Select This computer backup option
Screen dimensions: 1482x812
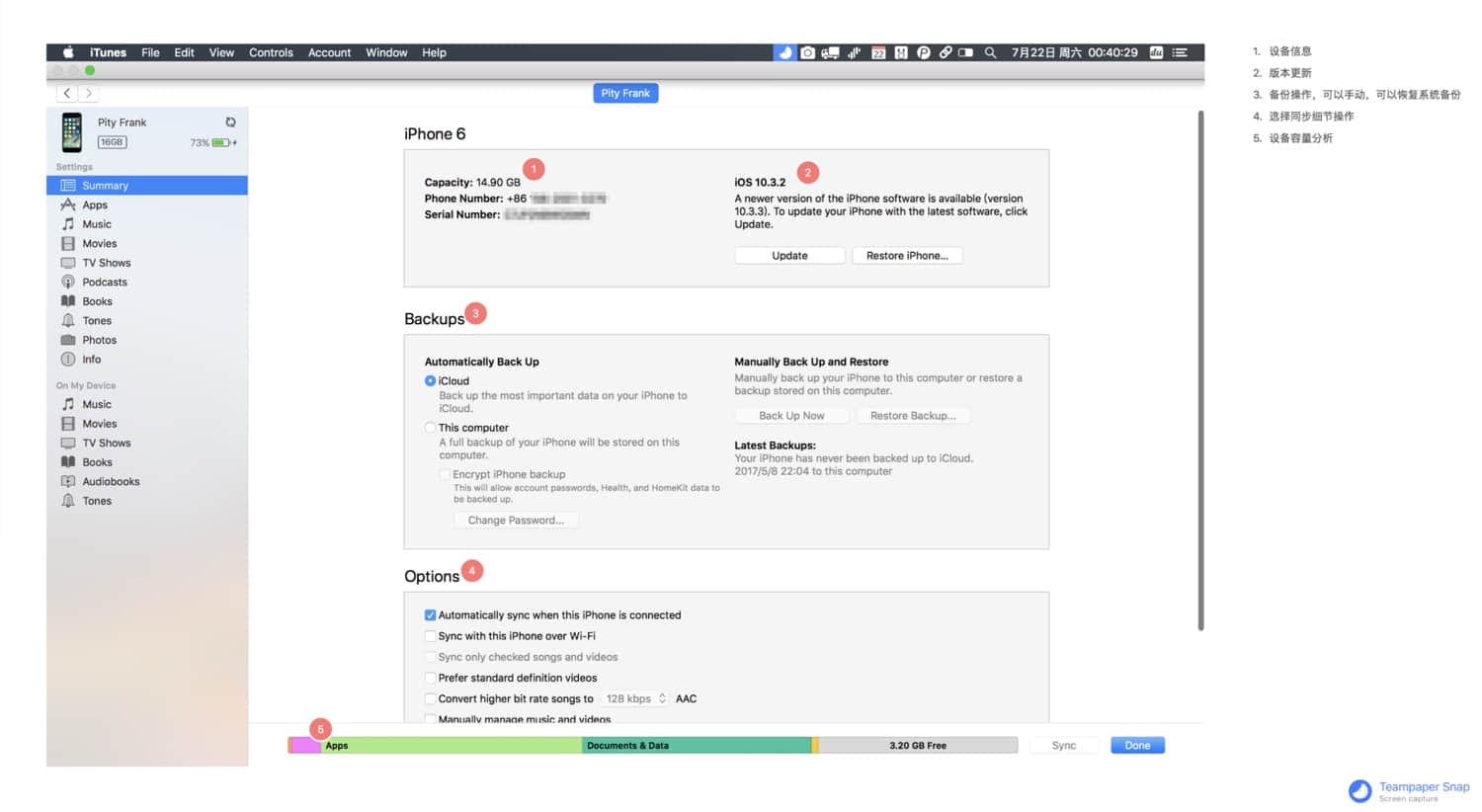430,428
